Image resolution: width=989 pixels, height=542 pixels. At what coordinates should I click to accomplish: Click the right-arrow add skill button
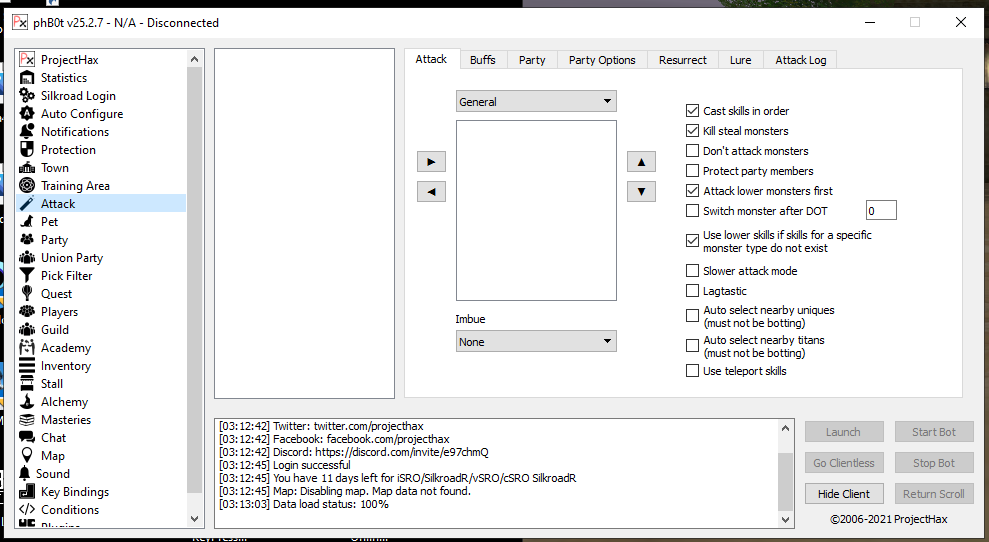(431, 162)
